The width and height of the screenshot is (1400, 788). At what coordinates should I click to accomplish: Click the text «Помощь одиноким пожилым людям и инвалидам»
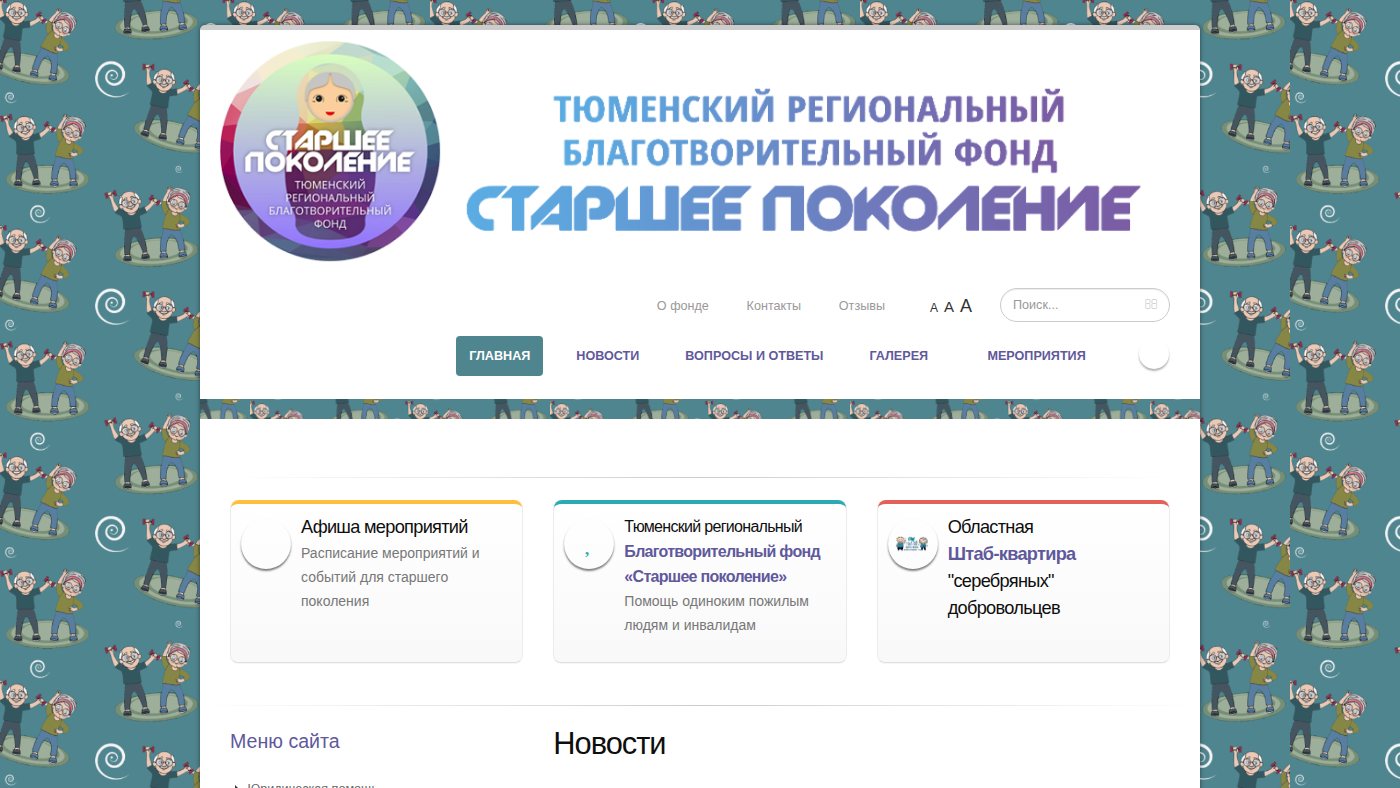pos(717,613)
